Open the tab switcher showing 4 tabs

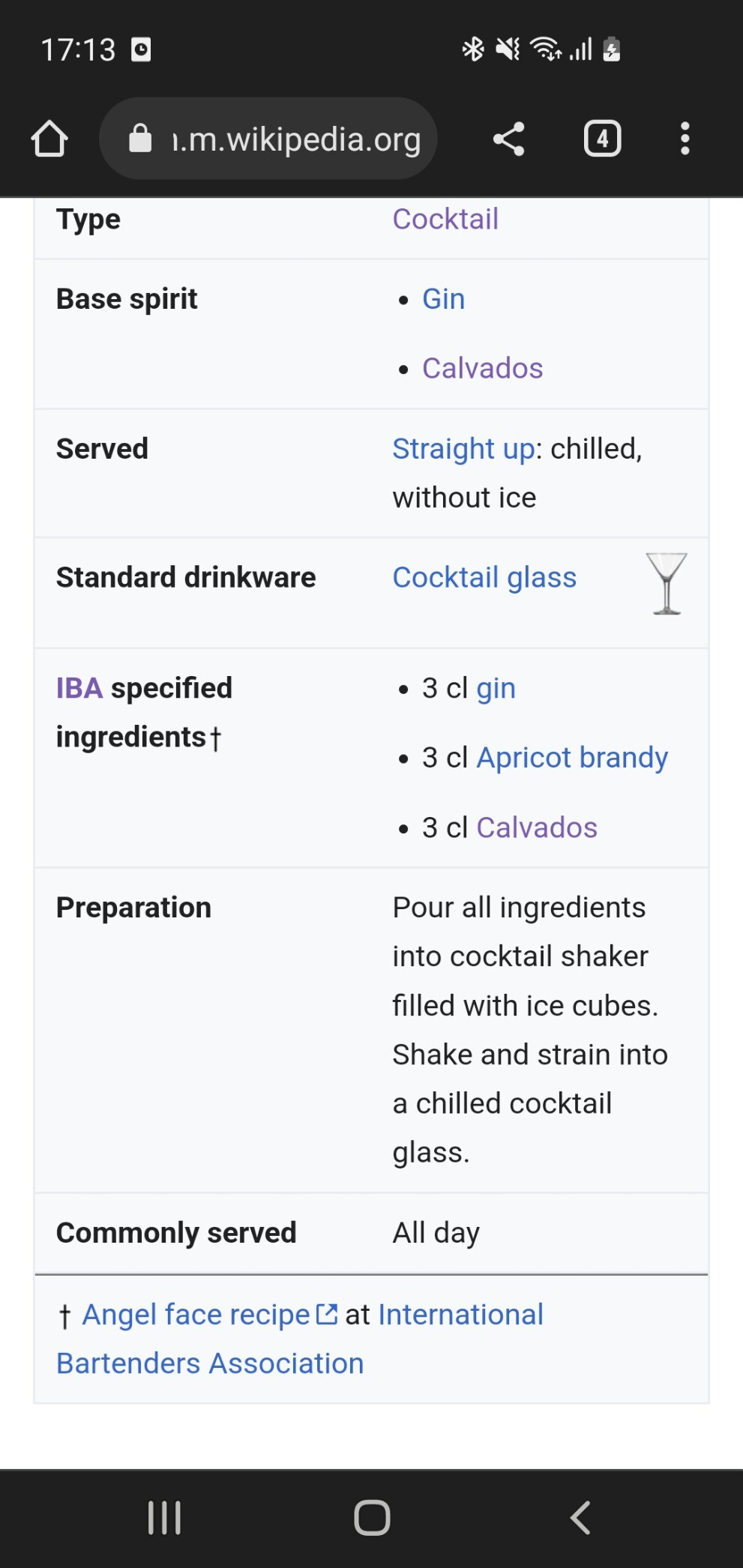pyautogui.click(x=602, y=139)
